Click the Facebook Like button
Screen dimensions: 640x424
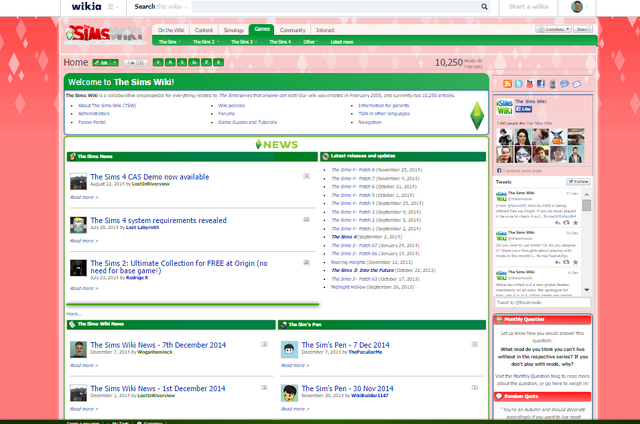pyautogui.click(x=523, y=109)
